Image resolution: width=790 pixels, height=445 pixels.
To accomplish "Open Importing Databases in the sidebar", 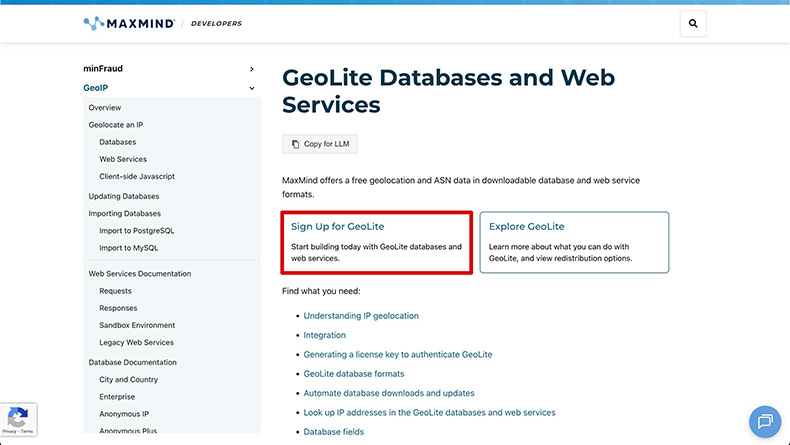I will [124, 213].
